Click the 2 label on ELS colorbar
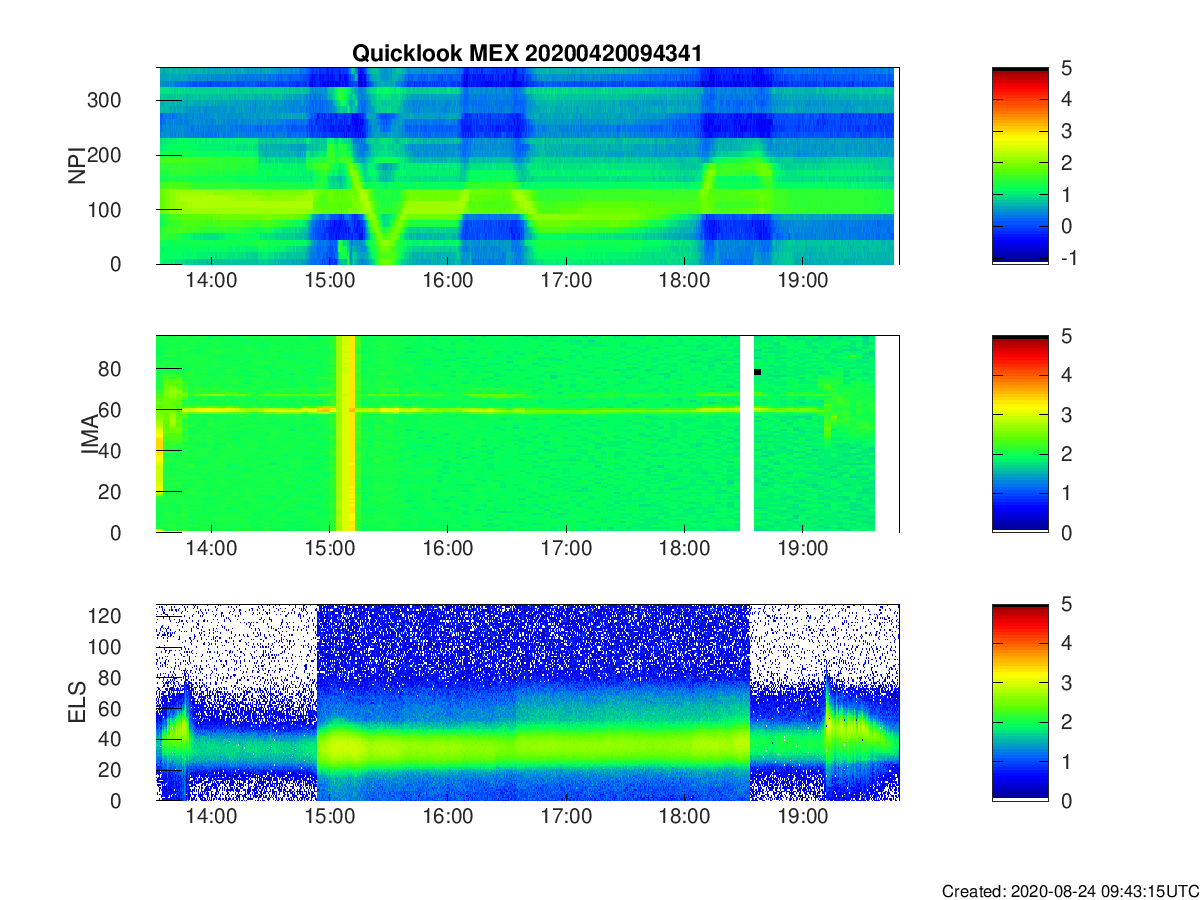This screenshot has width=1200, height=900. [1066, 722]
